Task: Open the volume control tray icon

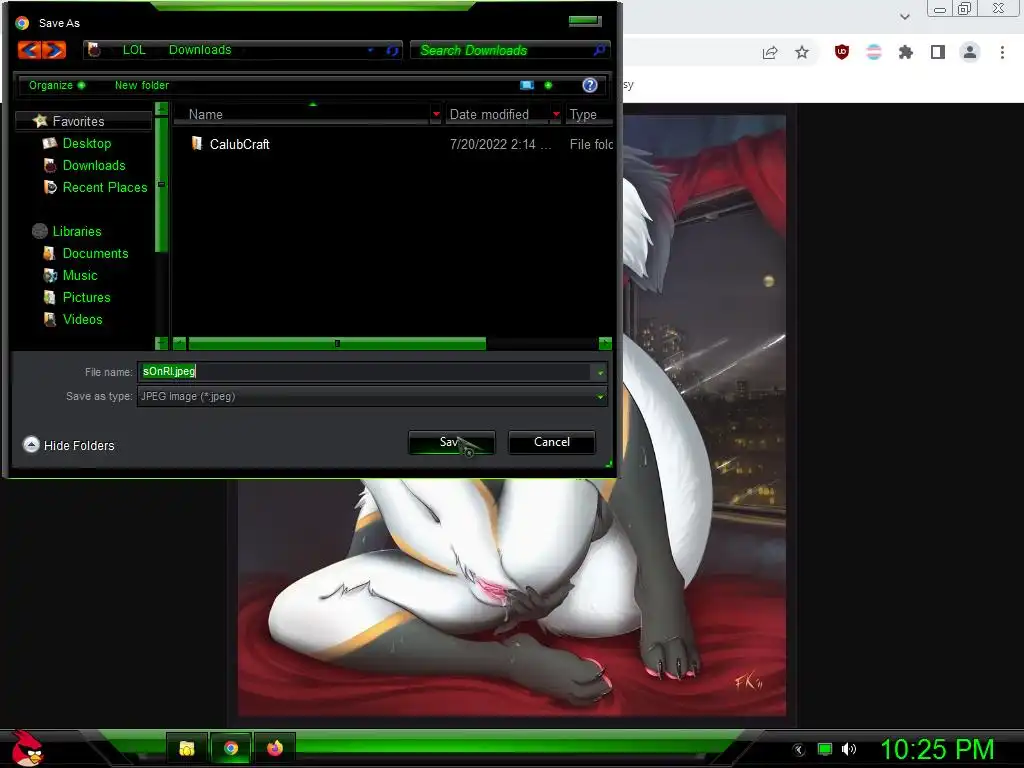Action: click(848, 749)
